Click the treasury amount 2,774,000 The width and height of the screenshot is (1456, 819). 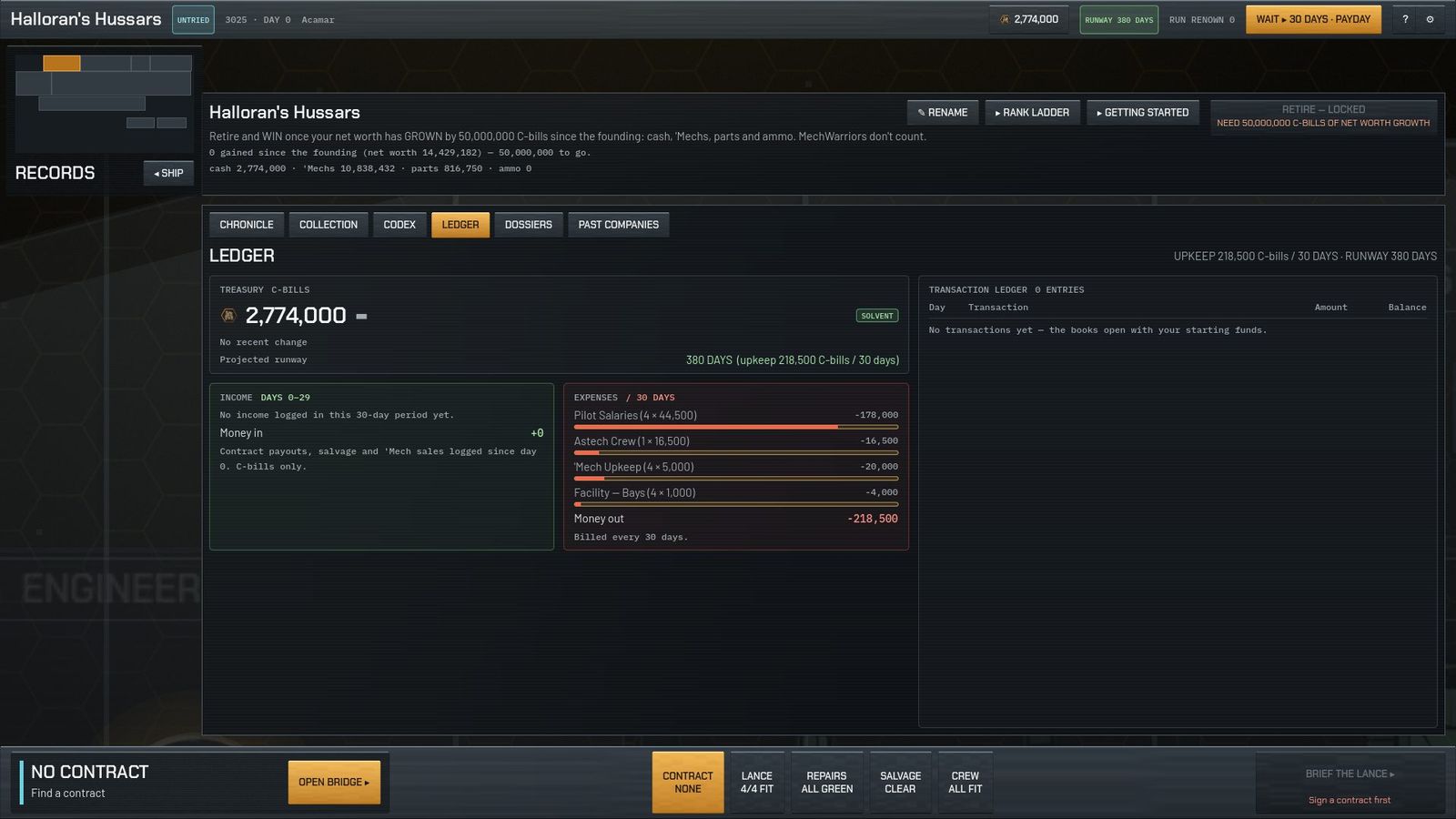296,315
